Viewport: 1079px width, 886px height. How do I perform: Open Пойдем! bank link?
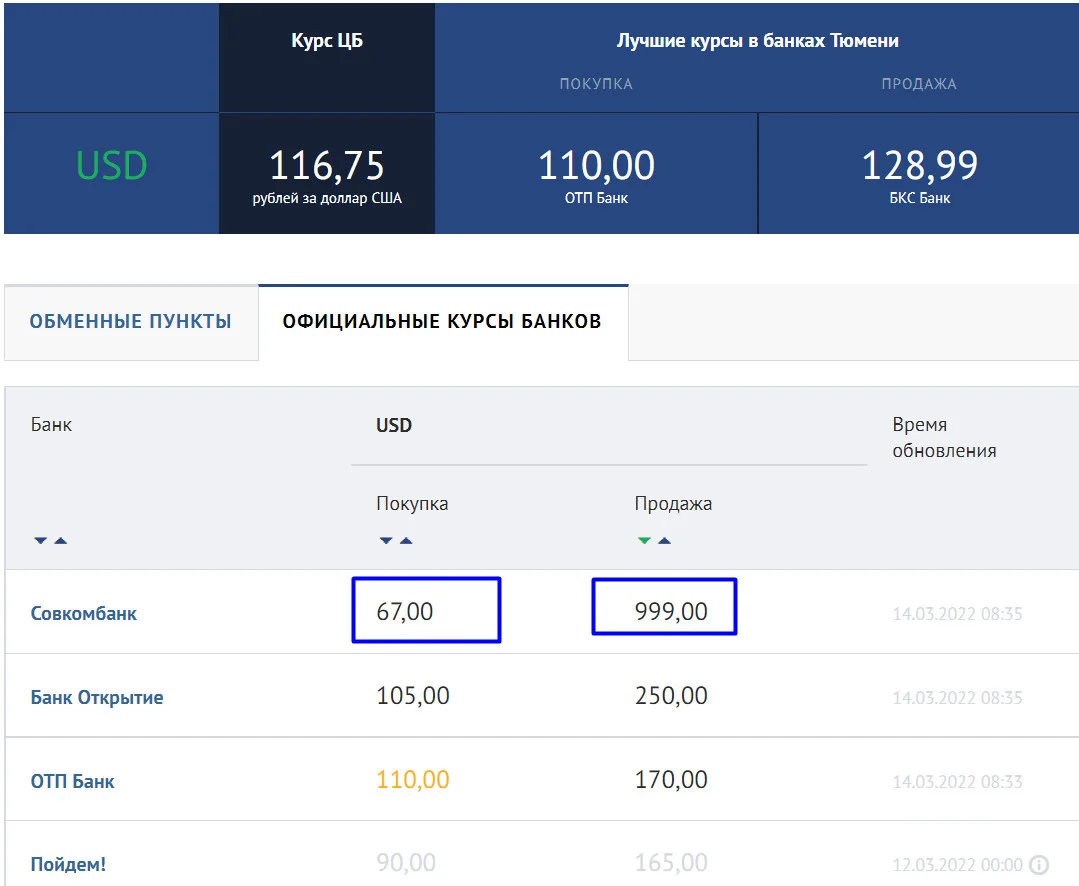pyautogui.click(x=69, y=865)
